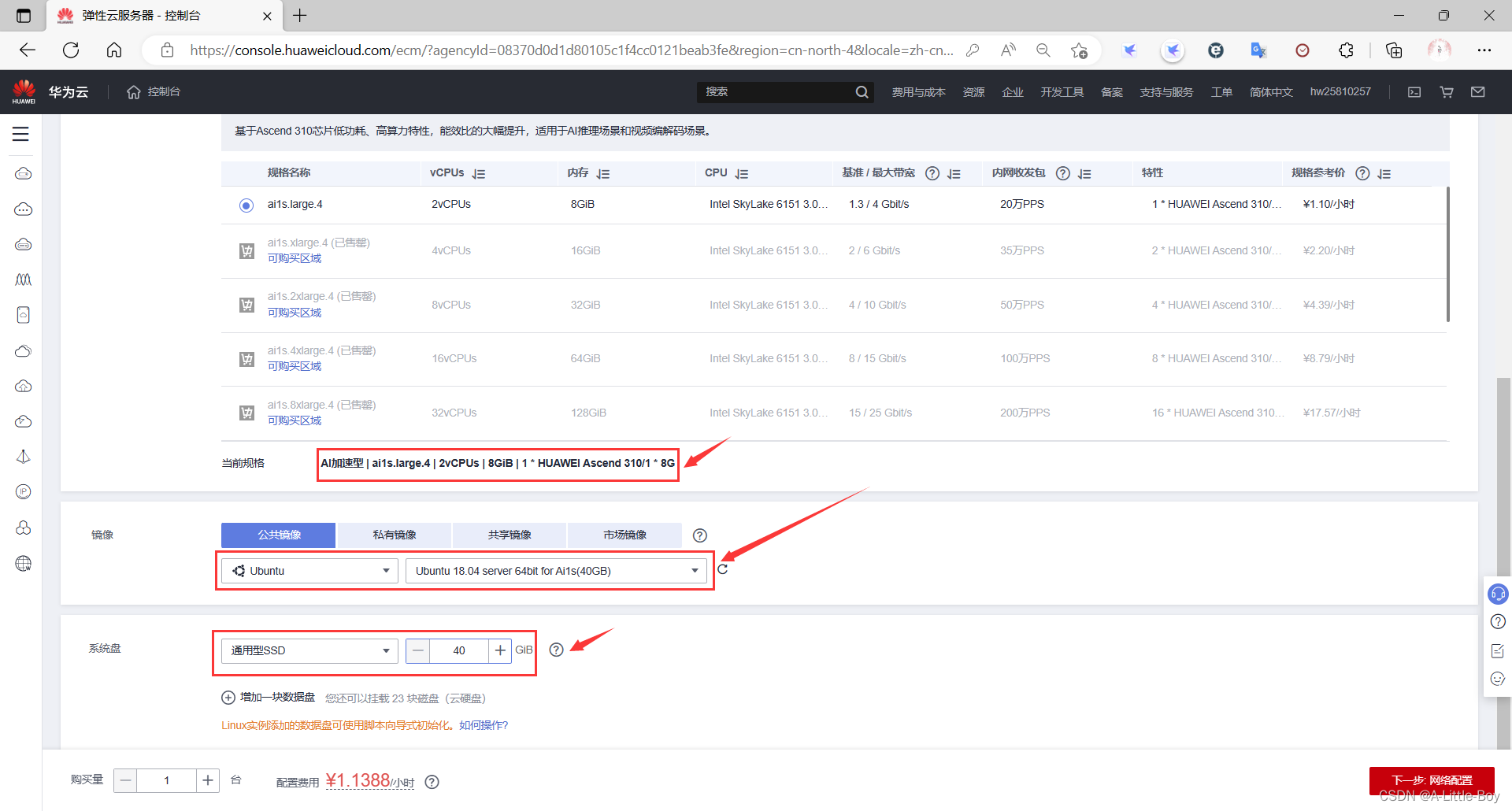Open the online customer service headset icon
This screenshot has width=1512, height=811.
click(x=1498, y=594)
